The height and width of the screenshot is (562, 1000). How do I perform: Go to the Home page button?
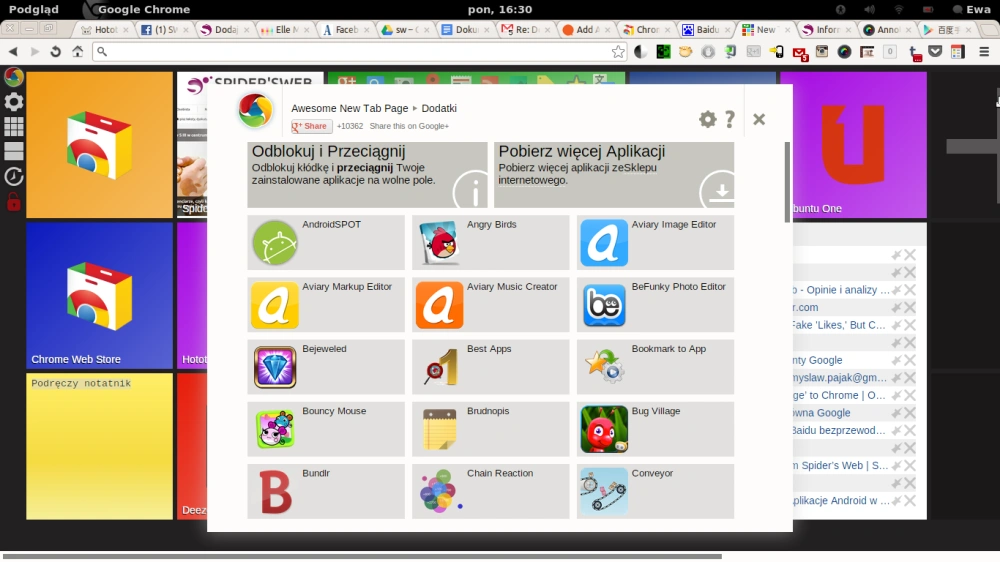pos(77,52)
